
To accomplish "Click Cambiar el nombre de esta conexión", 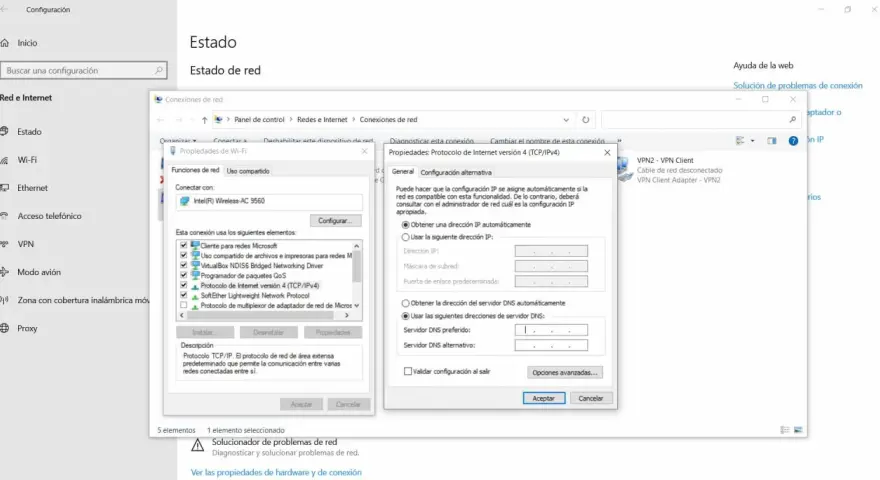I will click(x=547, y=141).
